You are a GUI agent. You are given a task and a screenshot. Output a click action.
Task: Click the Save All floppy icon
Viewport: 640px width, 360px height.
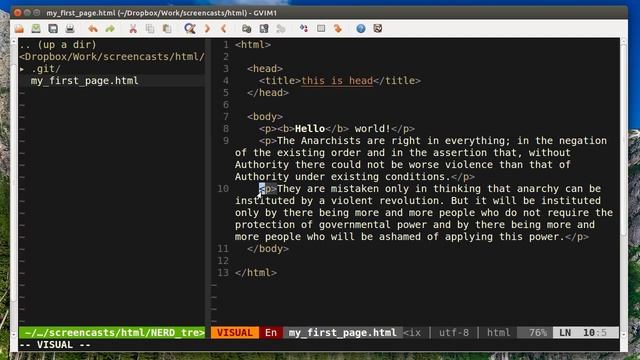[53, 29]
